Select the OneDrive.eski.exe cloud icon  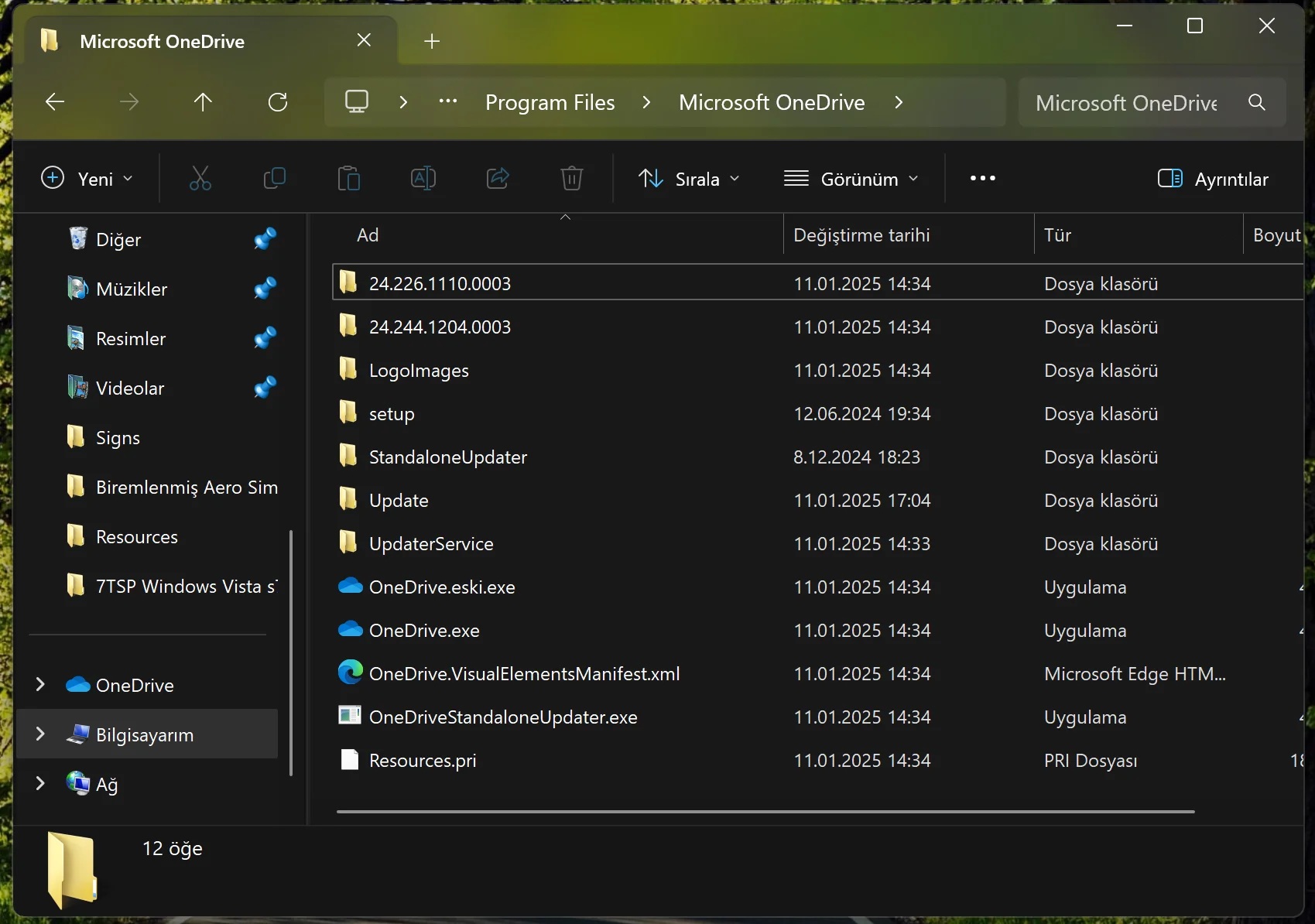[x=350, y=587]
